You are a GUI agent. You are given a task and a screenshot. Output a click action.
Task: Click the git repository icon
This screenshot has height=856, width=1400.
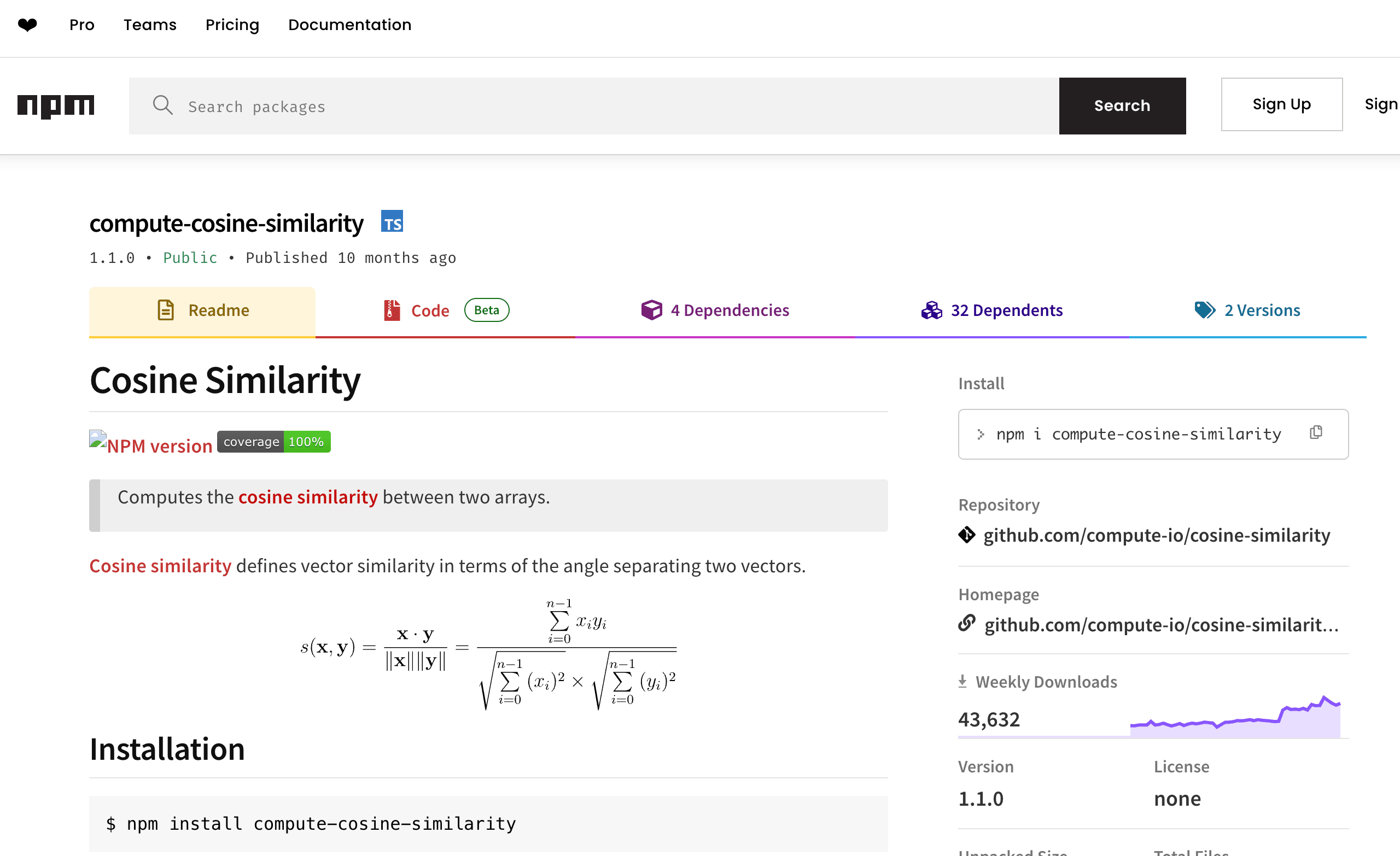click(x=966, y=535)
